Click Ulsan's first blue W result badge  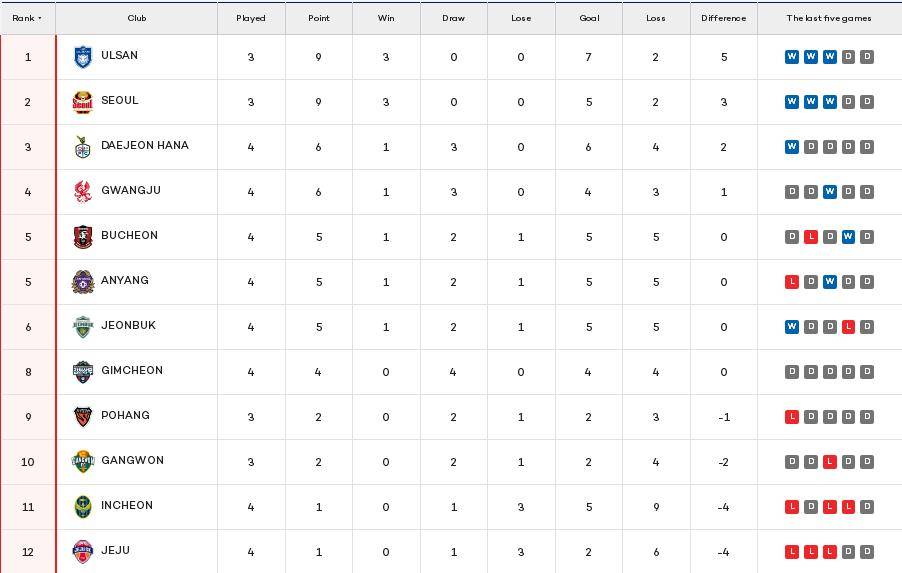(791, 57)
